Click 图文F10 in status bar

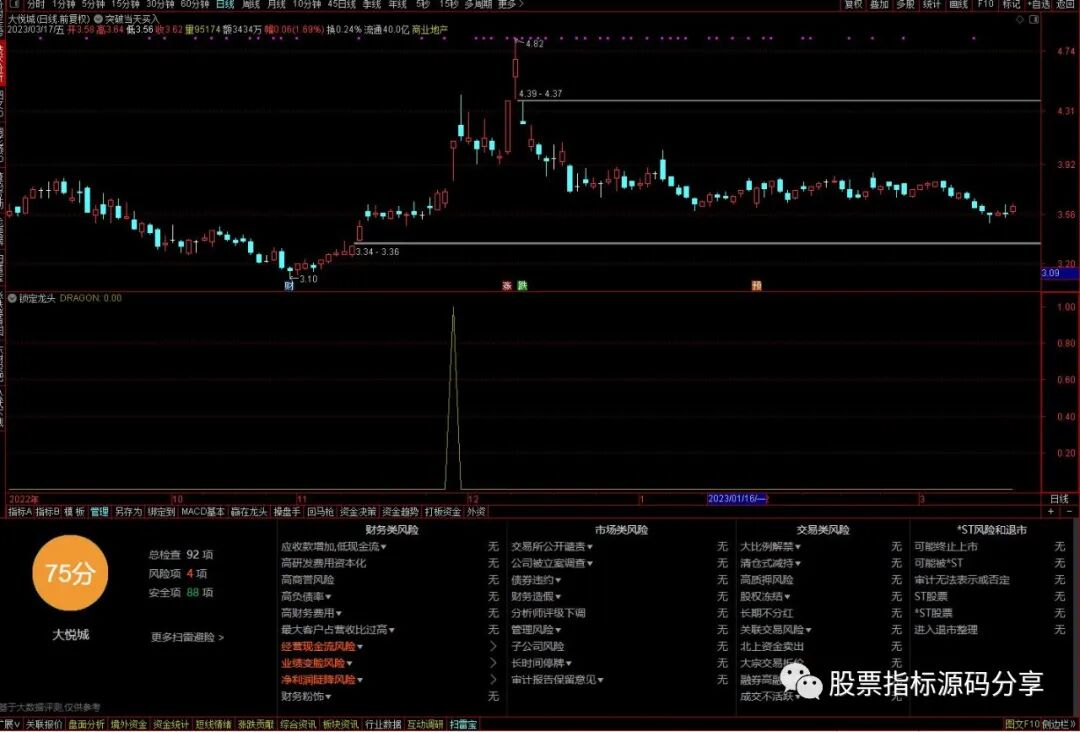pos(1021,724)
